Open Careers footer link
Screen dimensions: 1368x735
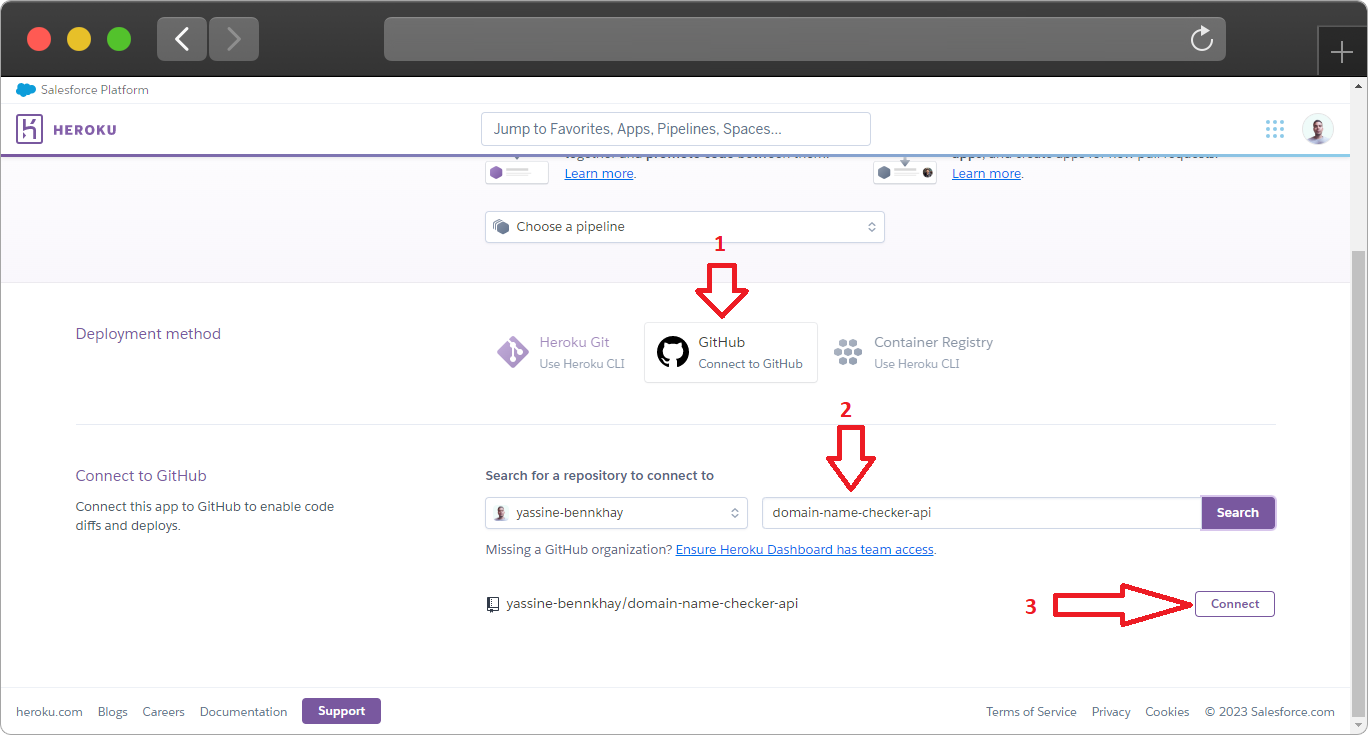163,712
